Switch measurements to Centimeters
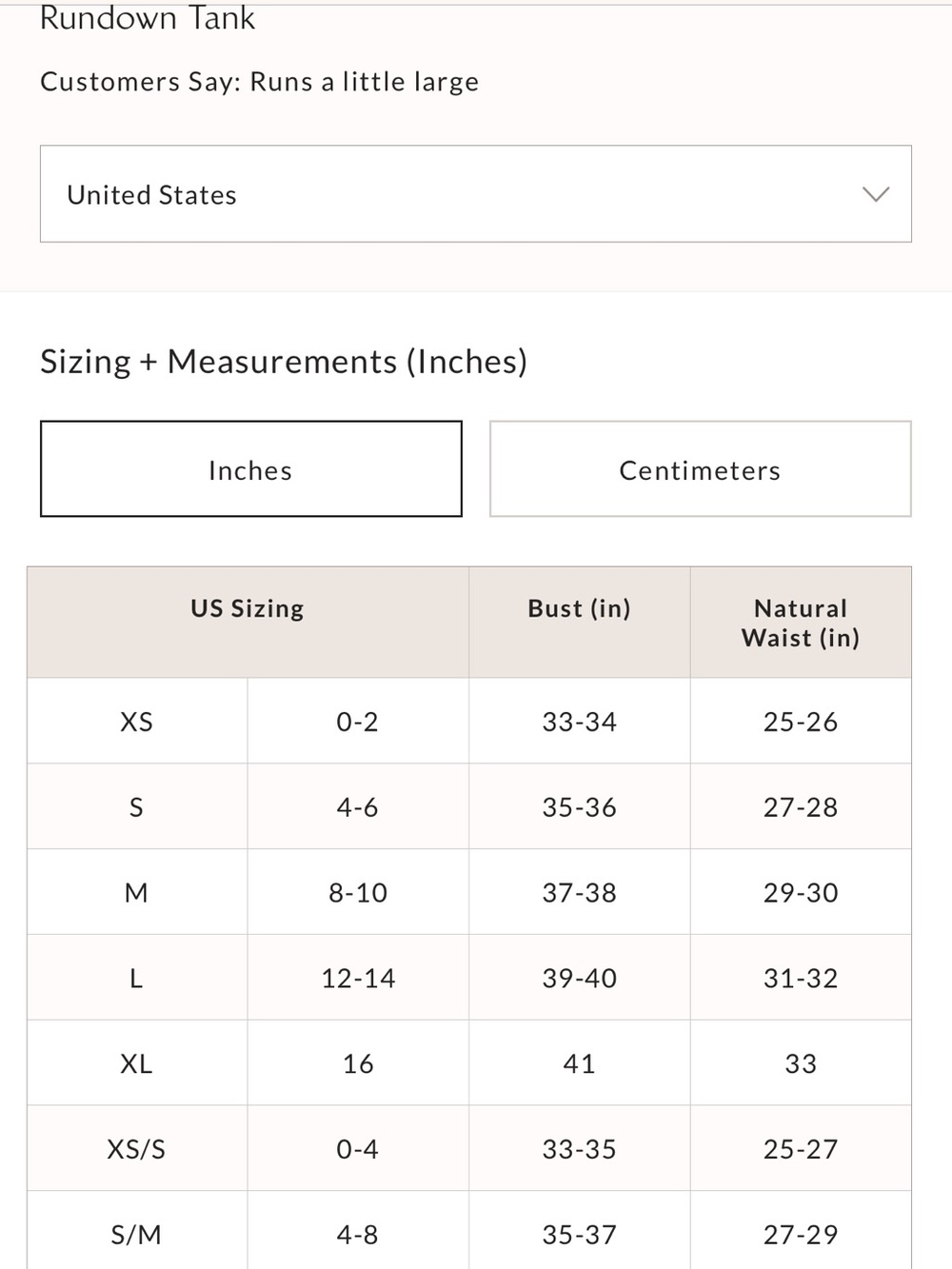This screenshot has height=1269, width=952. click(701, 469)
